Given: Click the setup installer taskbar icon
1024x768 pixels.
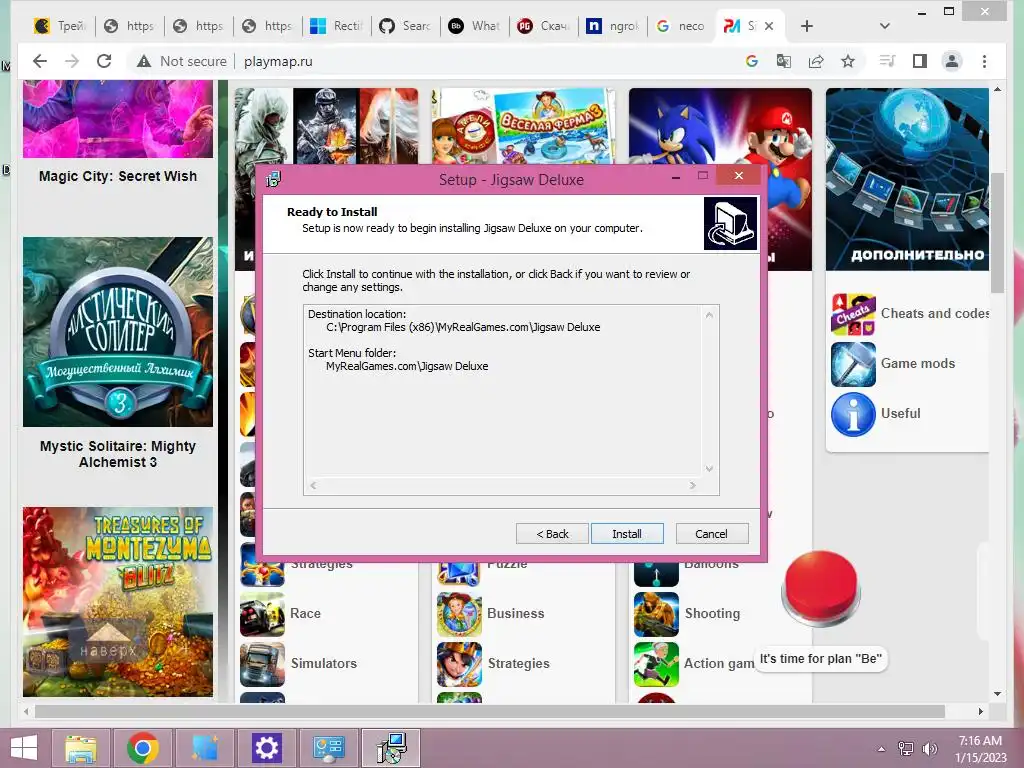Looking at the screenshot, I should click(x=391, y=748).
